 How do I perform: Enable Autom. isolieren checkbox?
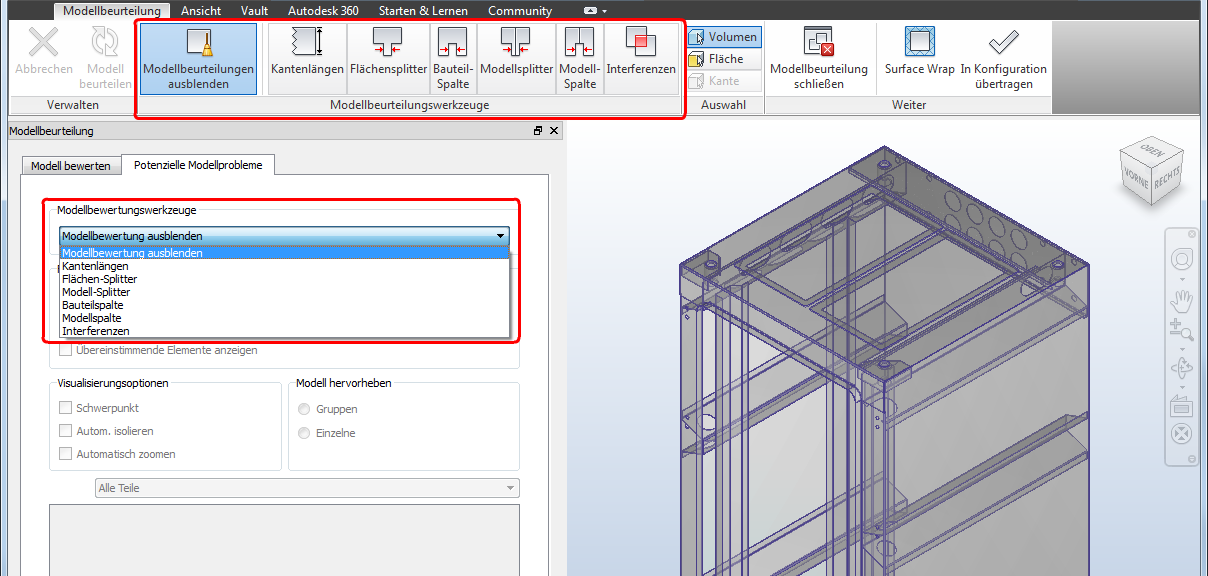pos(66,431)
